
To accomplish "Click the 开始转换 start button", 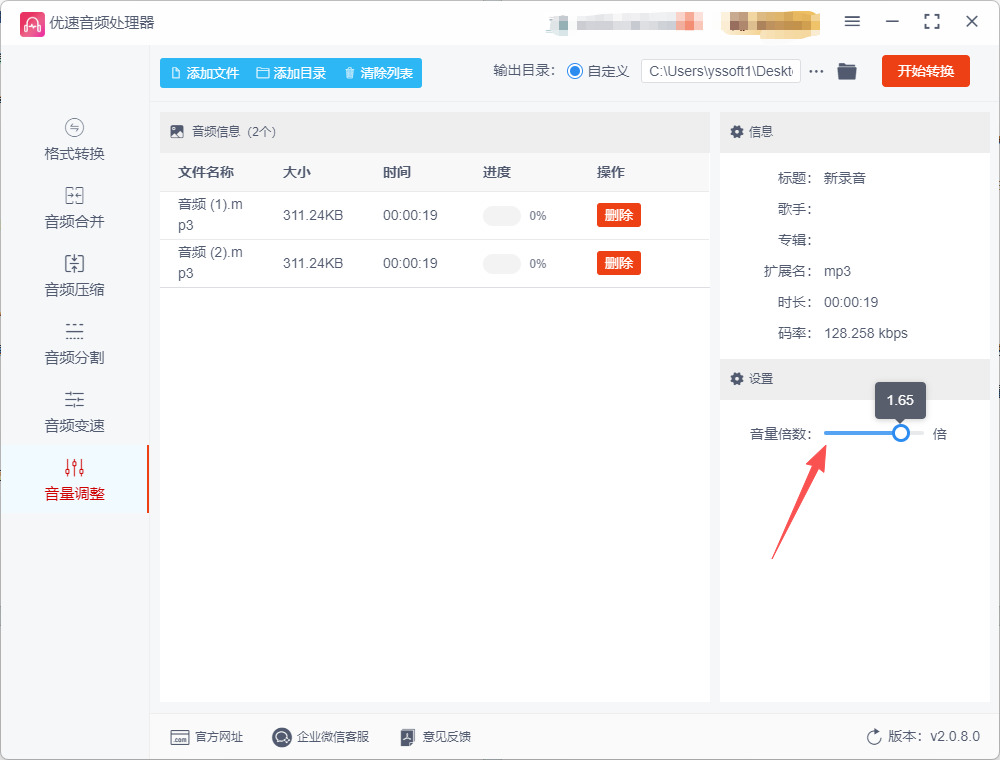I will click(x=925, y=71).
